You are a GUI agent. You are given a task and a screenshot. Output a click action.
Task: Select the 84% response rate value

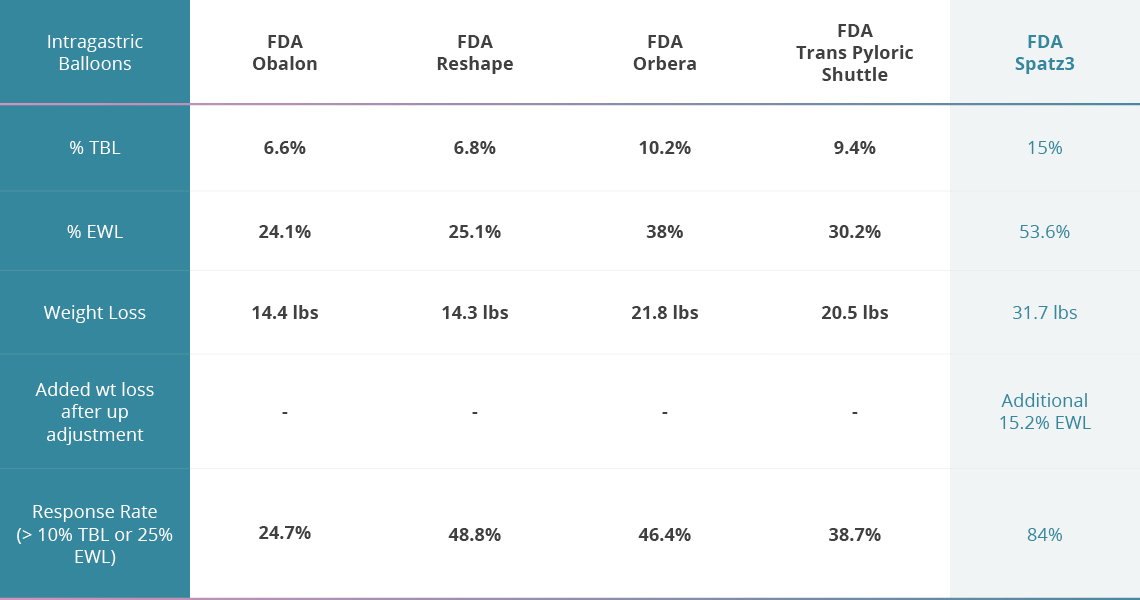click(x=1045, y=535)
